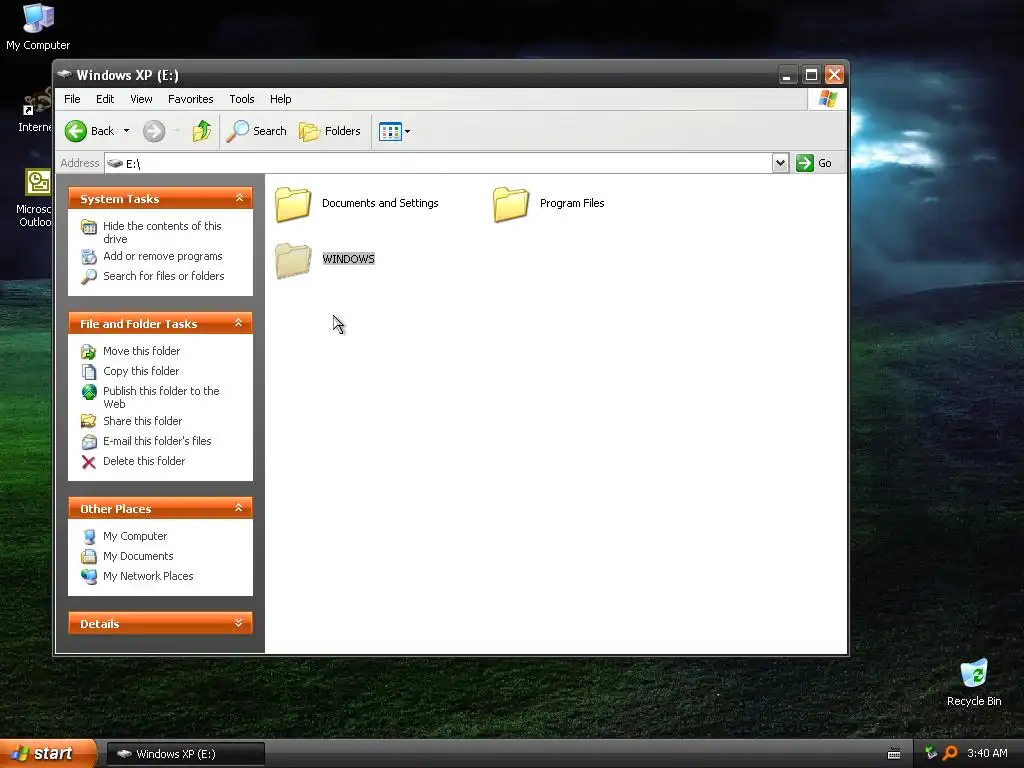Click Publish this folder to the Web
The height and width of the screenshot is (768, 1024).
point(161,397)
